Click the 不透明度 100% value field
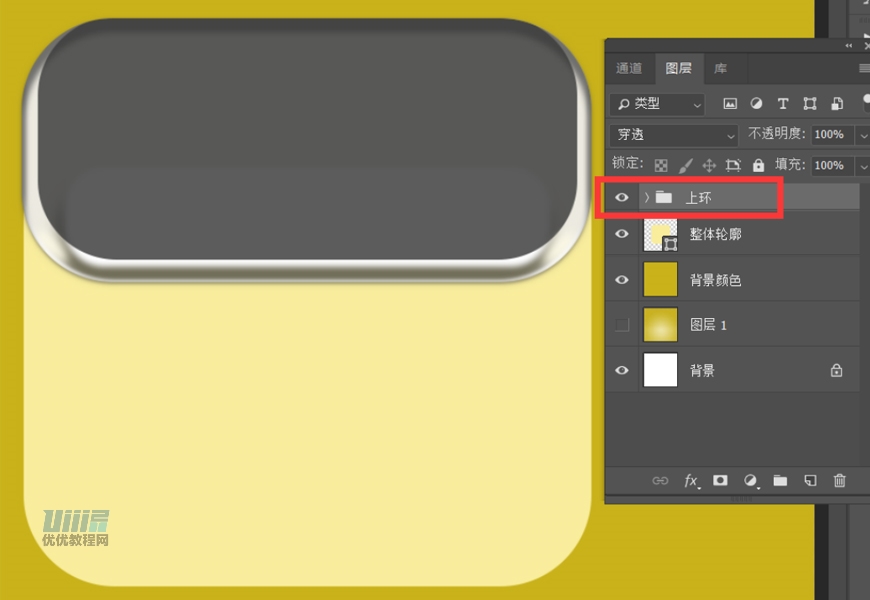 point(833,135)
